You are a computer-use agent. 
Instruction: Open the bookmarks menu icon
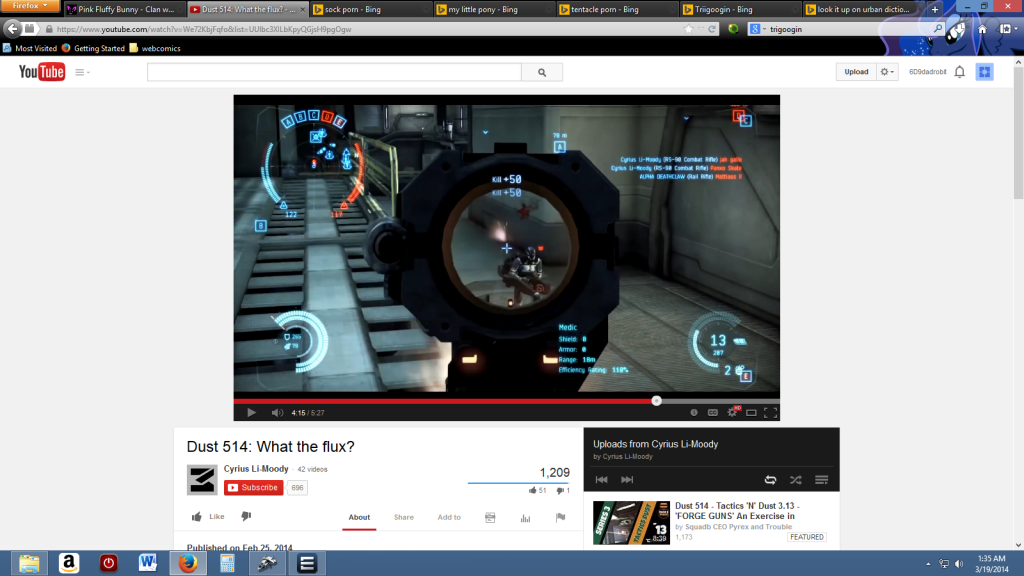[1008, 29]
